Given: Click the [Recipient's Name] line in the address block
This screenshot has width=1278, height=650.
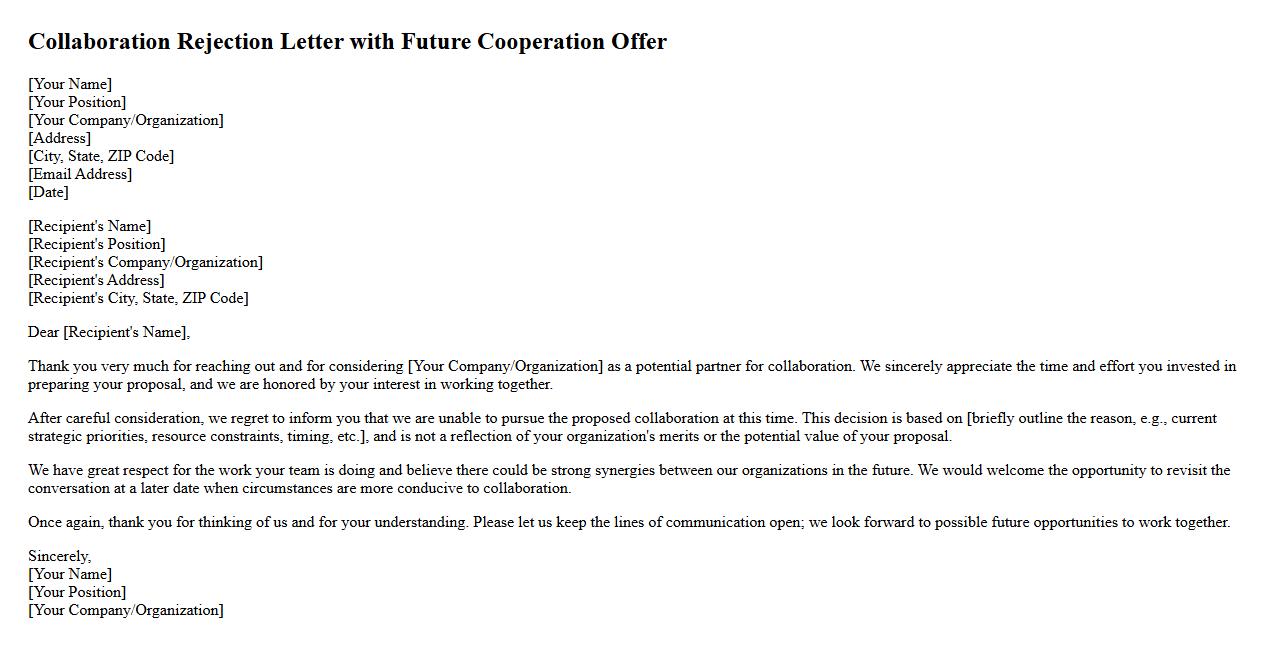Looking at the screenshot, I should point(89,226).
